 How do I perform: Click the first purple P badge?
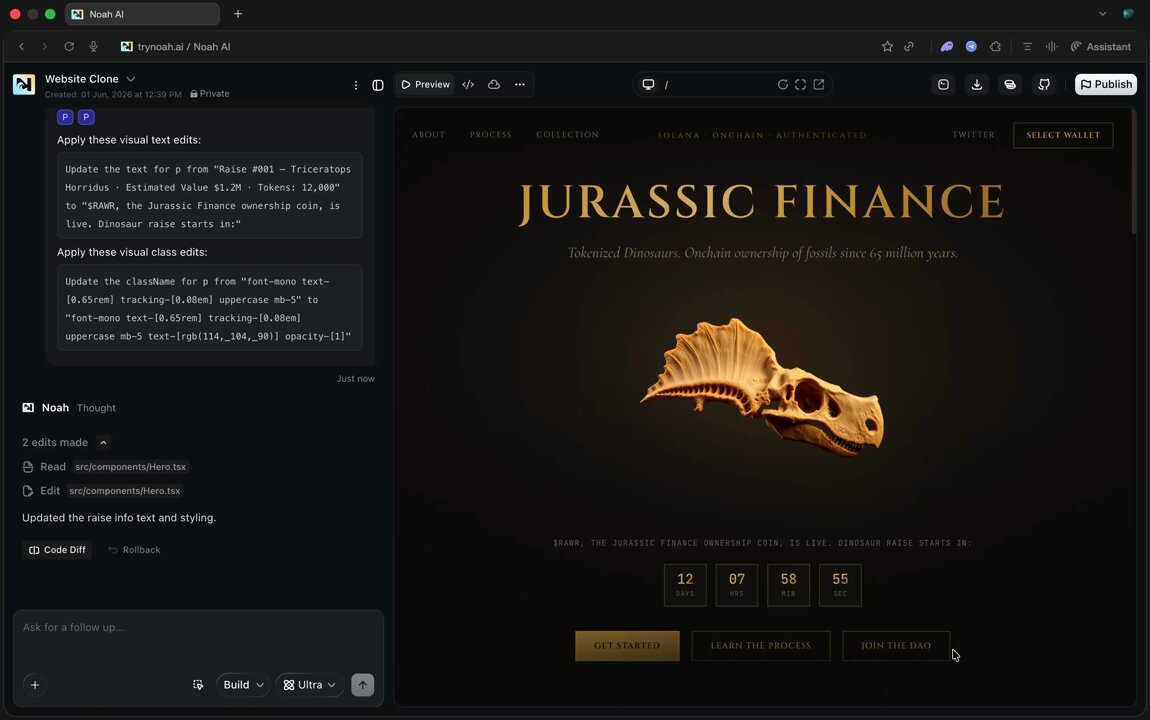point(65,117)
